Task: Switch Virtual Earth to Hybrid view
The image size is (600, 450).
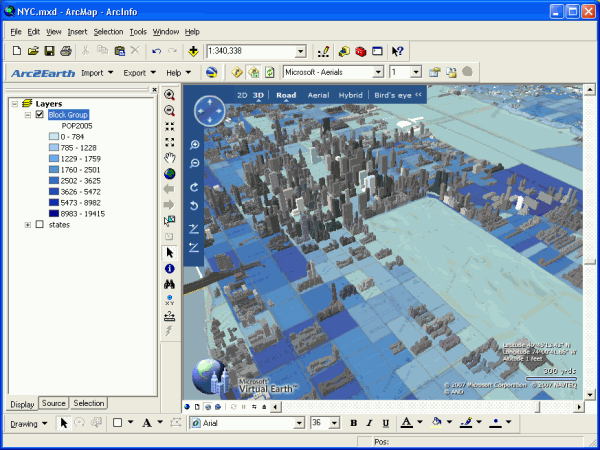Action: coord(350,95)
